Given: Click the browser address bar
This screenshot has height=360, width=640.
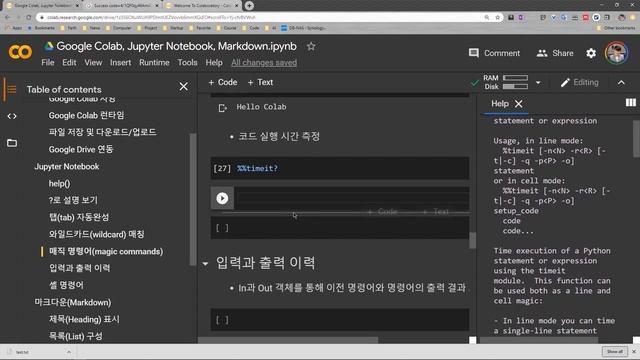Looking at the screenshot, I should pos(261,18).
